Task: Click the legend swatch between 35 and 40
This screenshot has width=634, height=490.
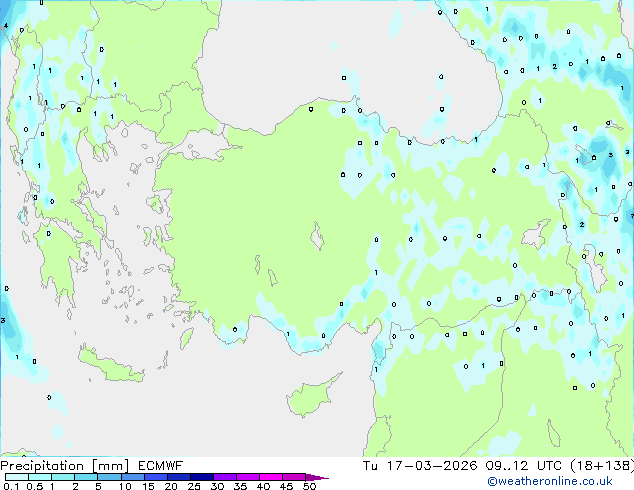Action: [248, 477]
